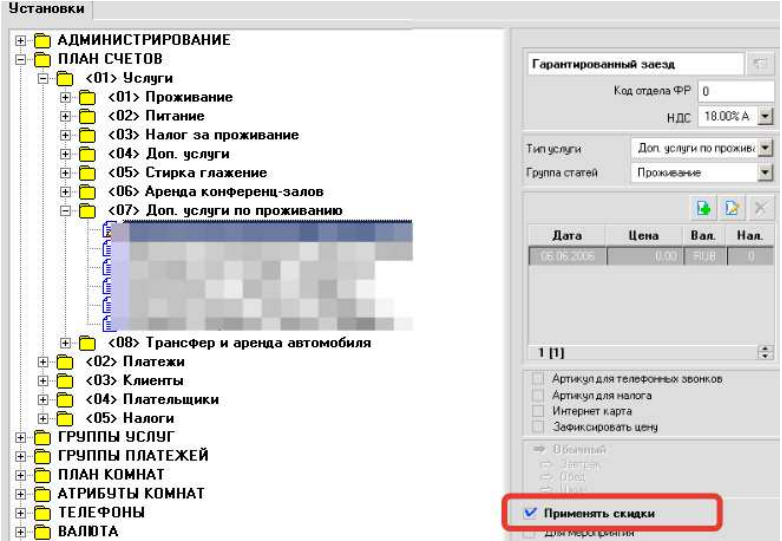Image resolution: width=782 pixels, height=541 pixels.
Task: Click the delete price record X icon
Action: pos(759,209)
